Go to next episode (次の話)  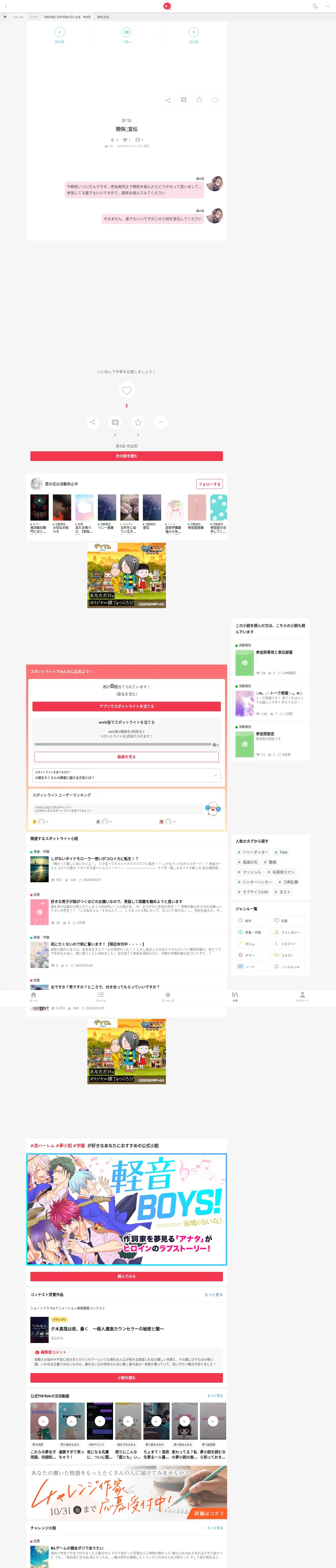(193, 35)
